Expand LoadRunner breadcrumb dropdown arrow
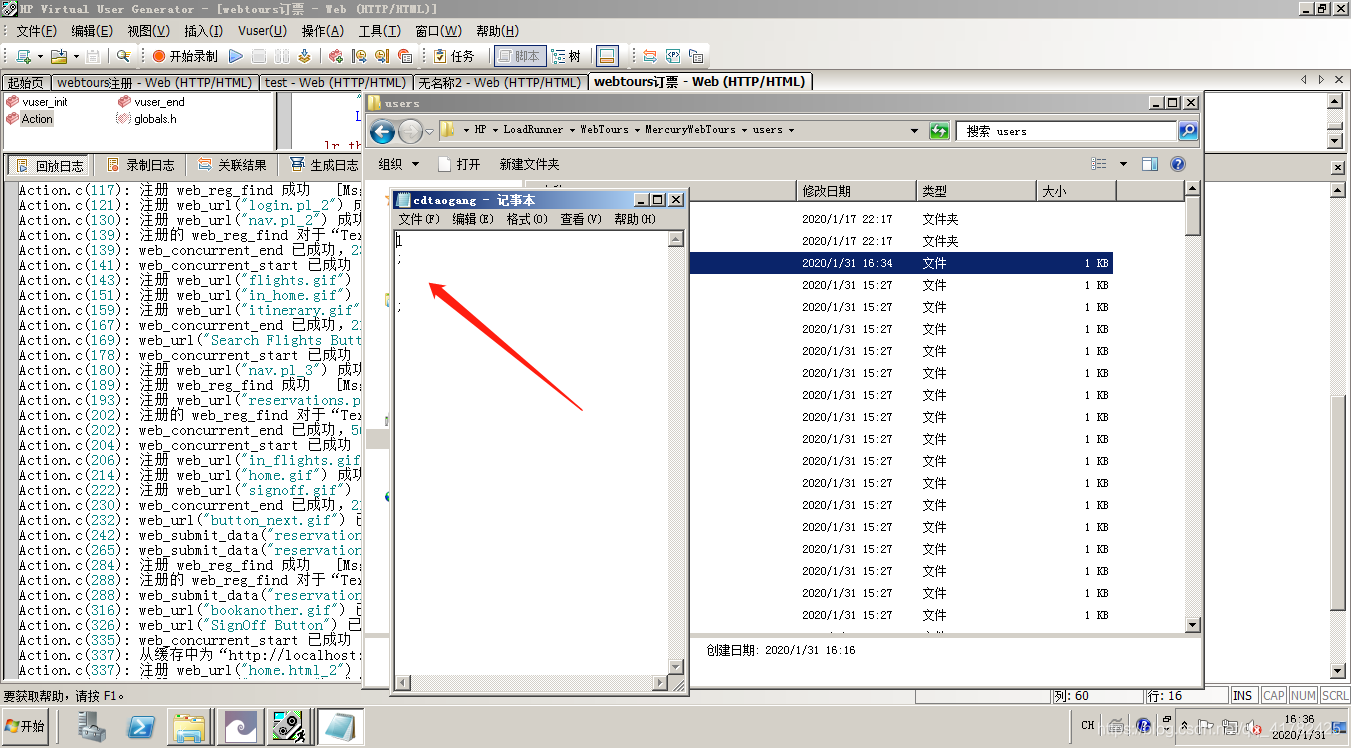 point(573,130)
